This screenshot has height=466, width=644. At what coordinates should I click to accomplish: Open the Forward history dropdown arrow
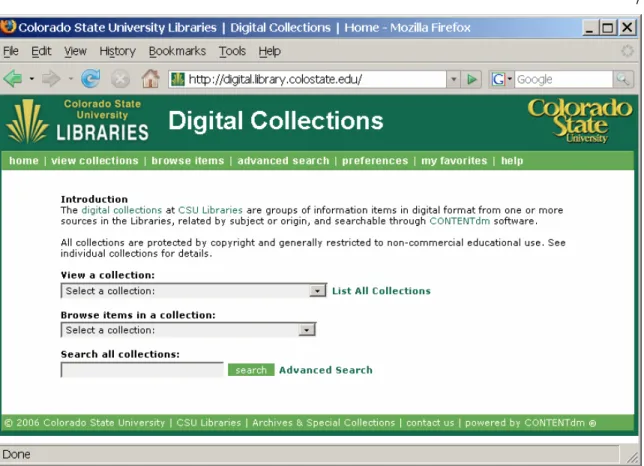pyautogui.click(x=71, y=78)
